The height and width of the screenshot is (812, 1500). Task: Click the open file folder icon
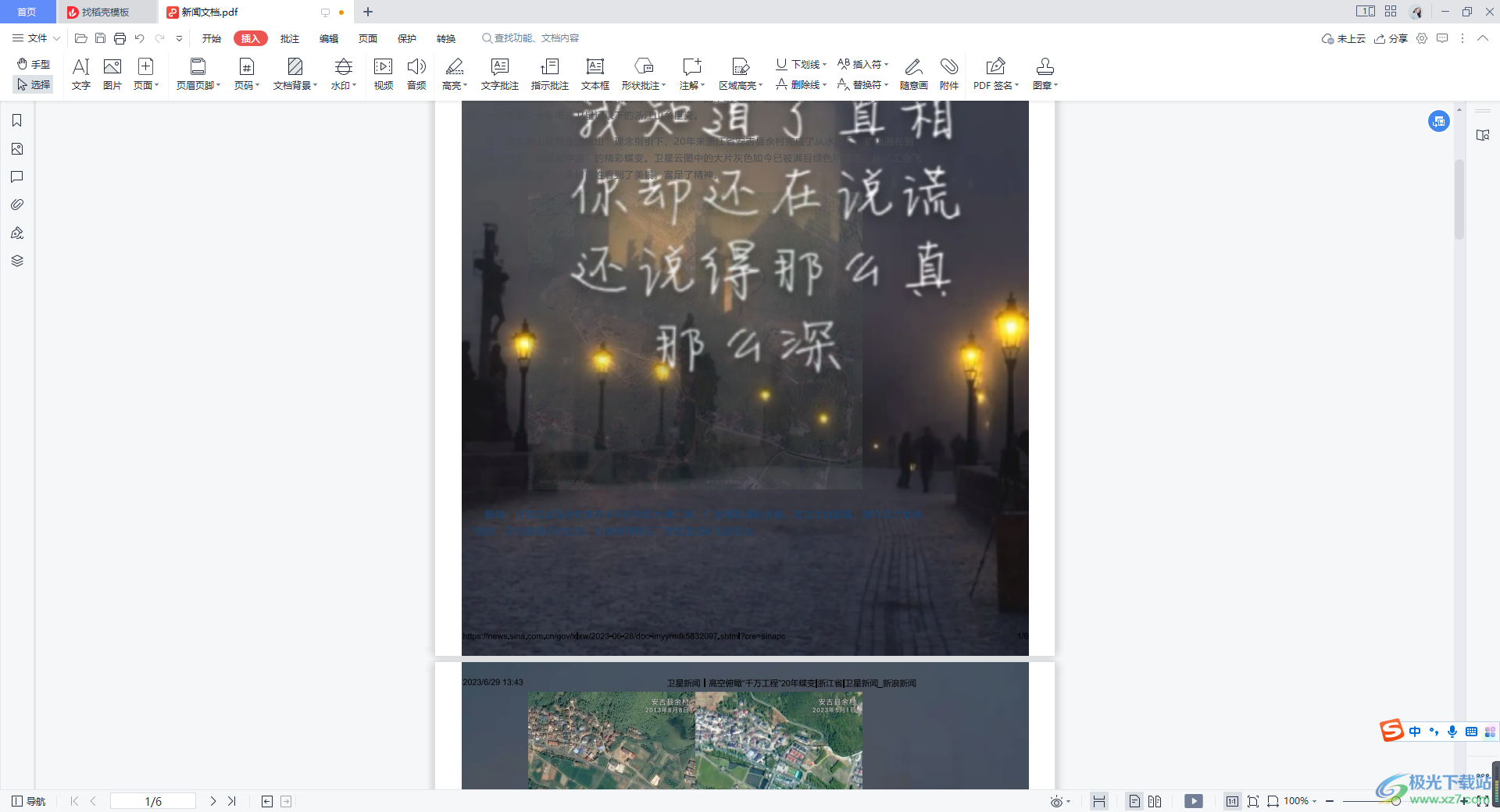pos(80,38)
